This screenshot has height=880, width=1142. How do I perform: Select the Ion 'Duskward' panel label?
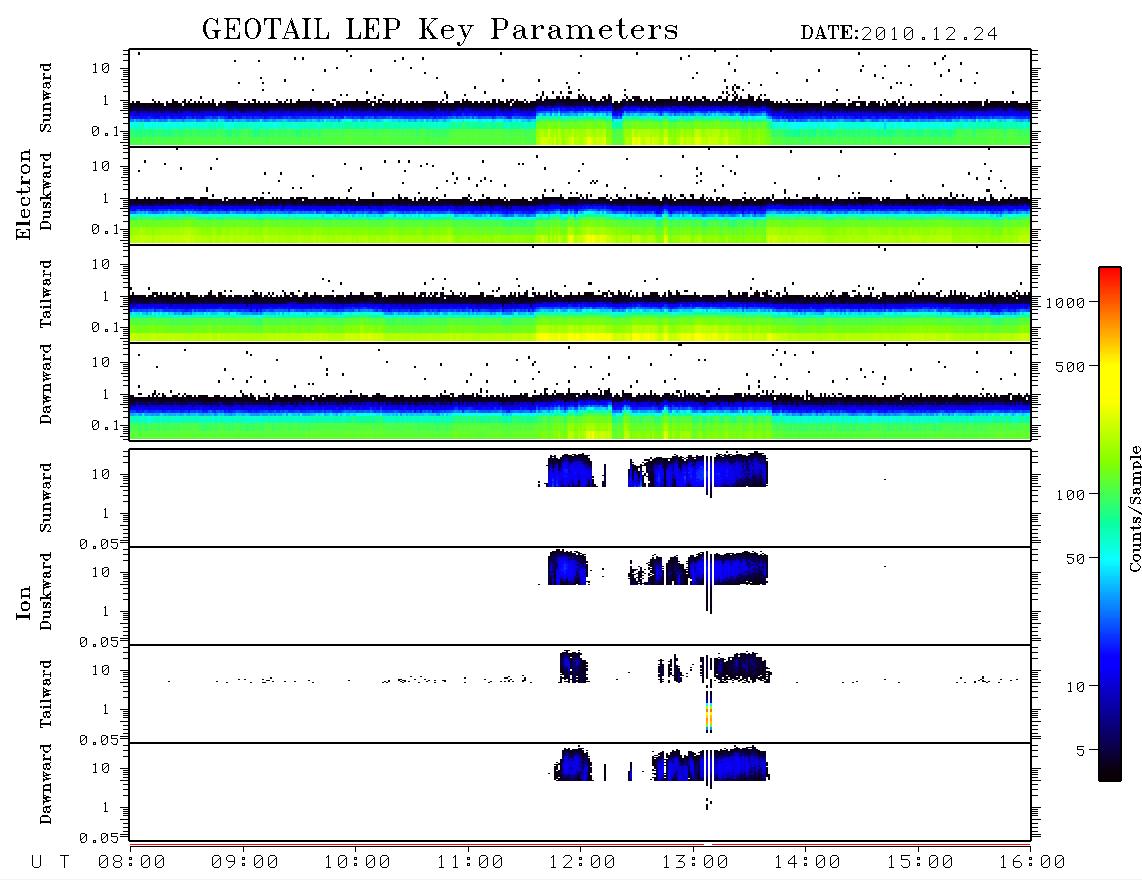pyautogui.click(x=46, y=591)
